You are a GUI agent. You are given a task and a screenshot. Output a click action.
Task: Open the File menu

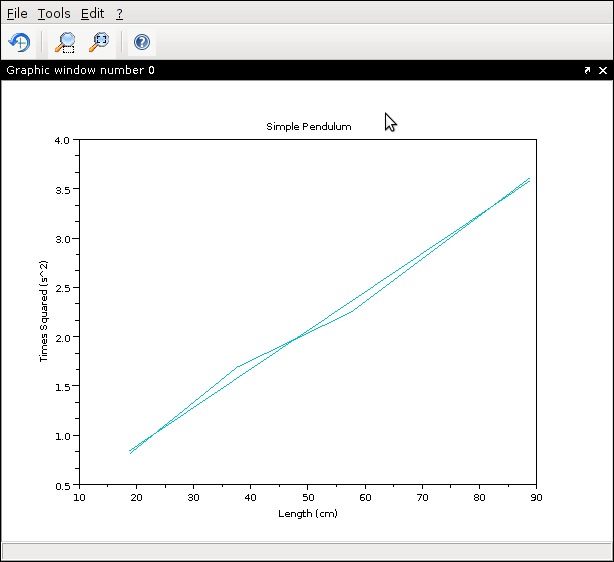pyautogui.click(x=17, y=14)
